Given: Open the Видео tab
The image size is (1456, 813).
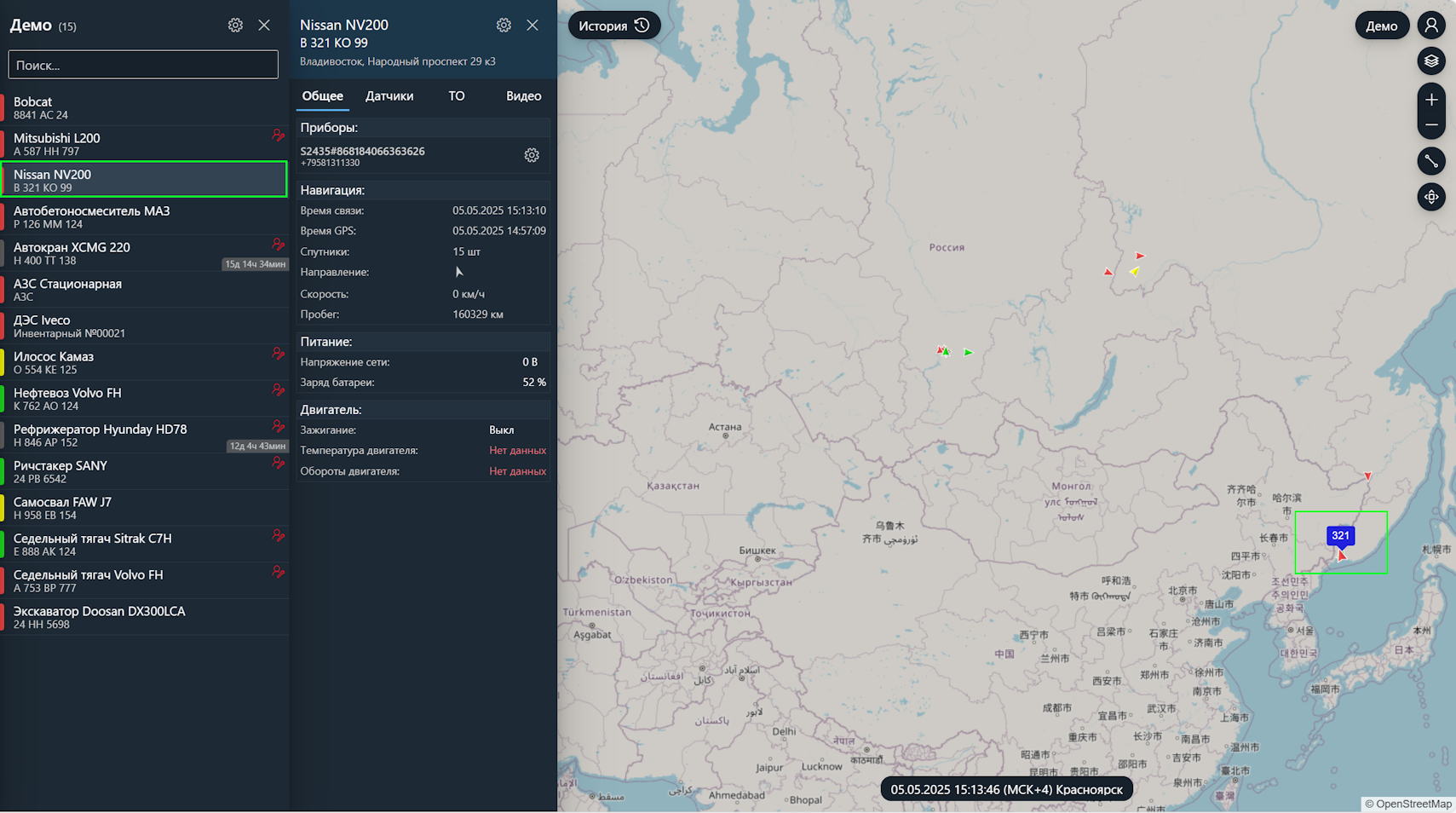Looking at the screenshot, I should coord(523,96).
